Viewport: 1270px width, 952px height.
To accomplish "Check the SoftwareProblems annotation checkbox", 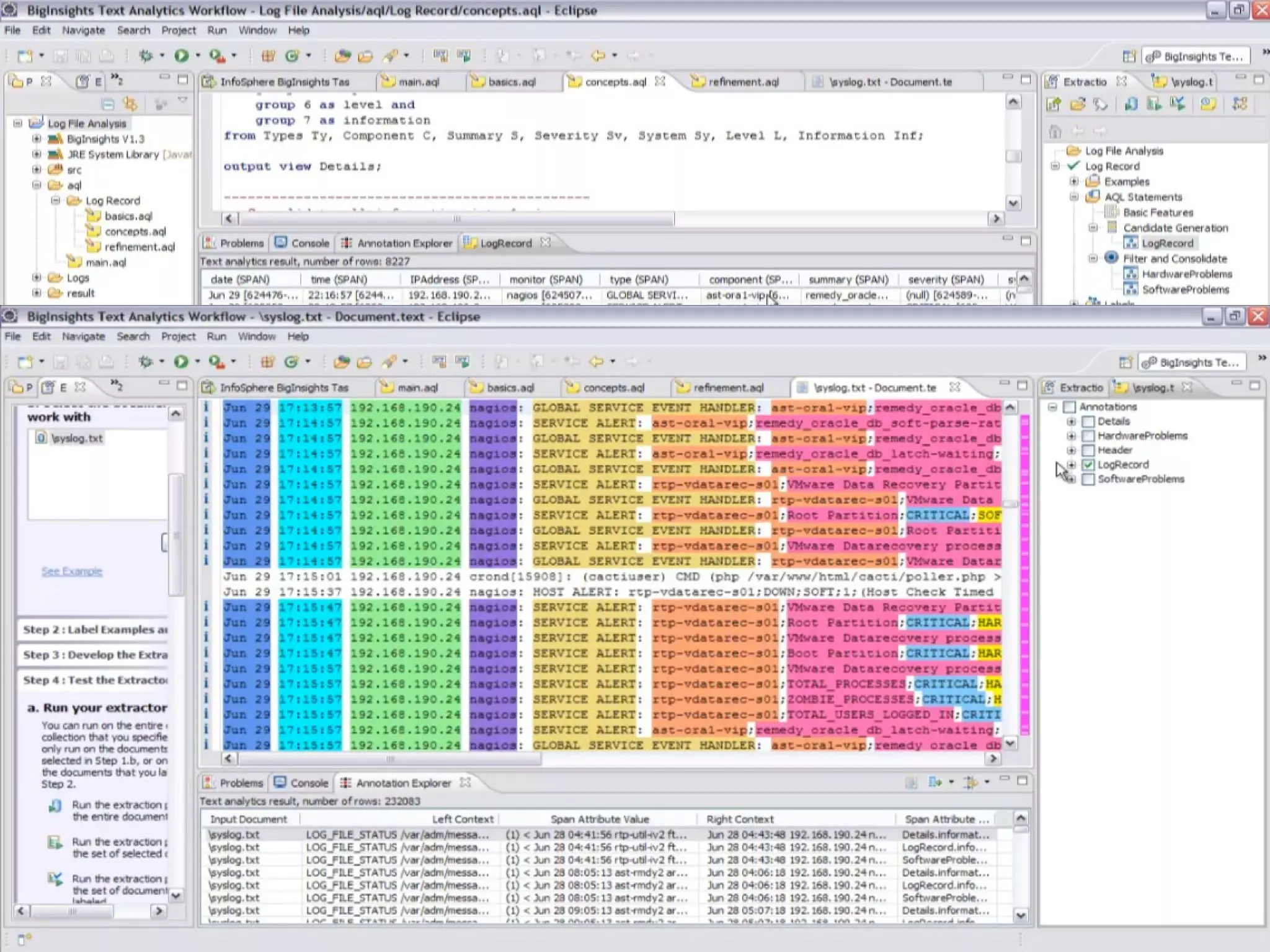I will click(1088, 479).
